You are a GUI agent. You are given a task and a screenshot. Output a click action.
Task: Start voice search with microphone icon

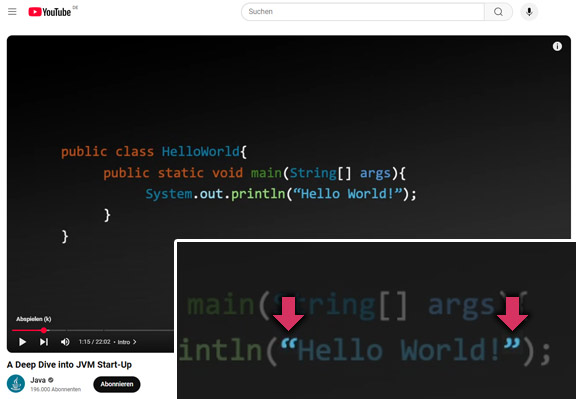(x=529, y=12)
